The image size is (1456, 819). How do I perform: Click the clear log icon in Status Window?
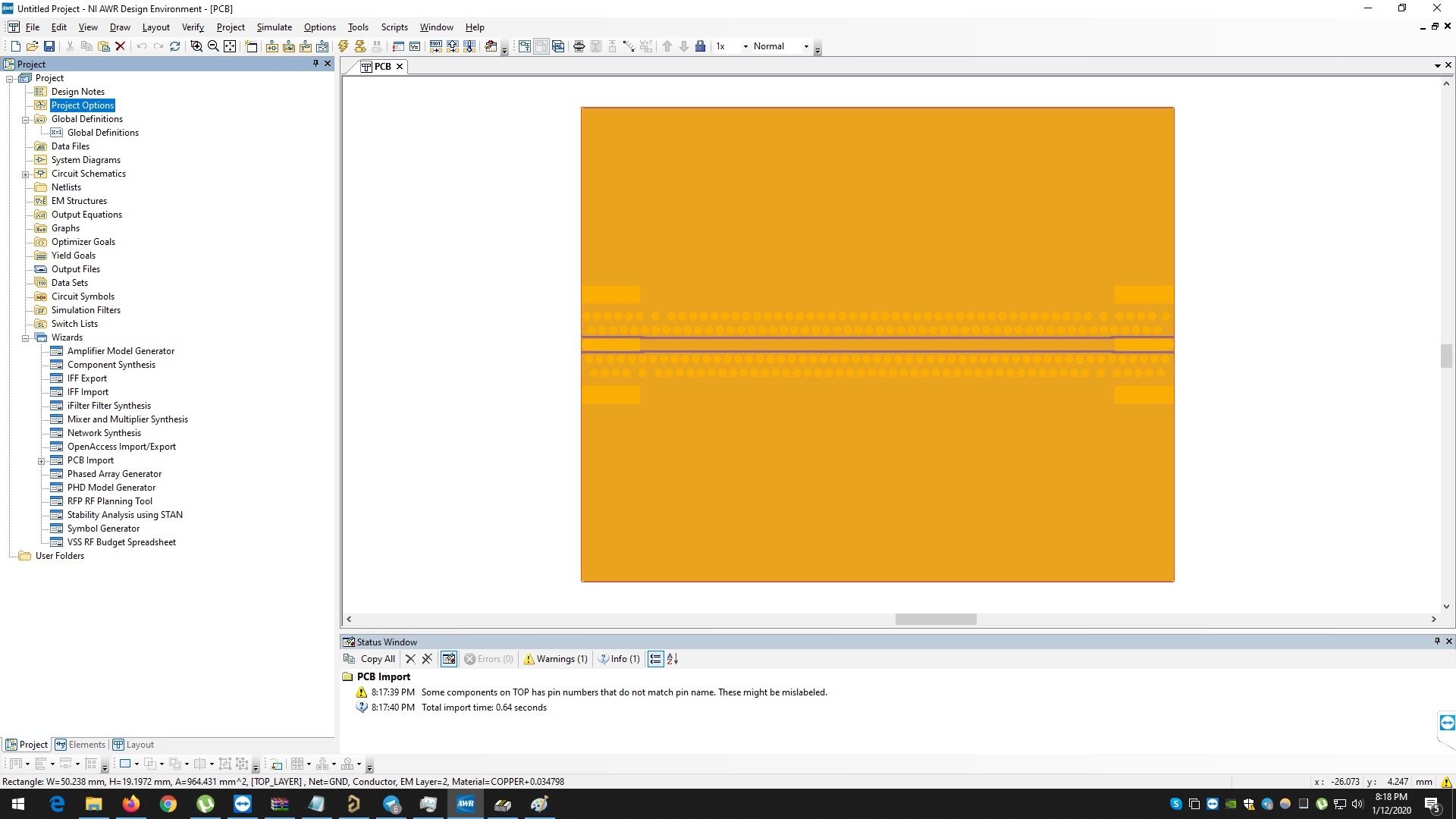[x=410, y=659]
